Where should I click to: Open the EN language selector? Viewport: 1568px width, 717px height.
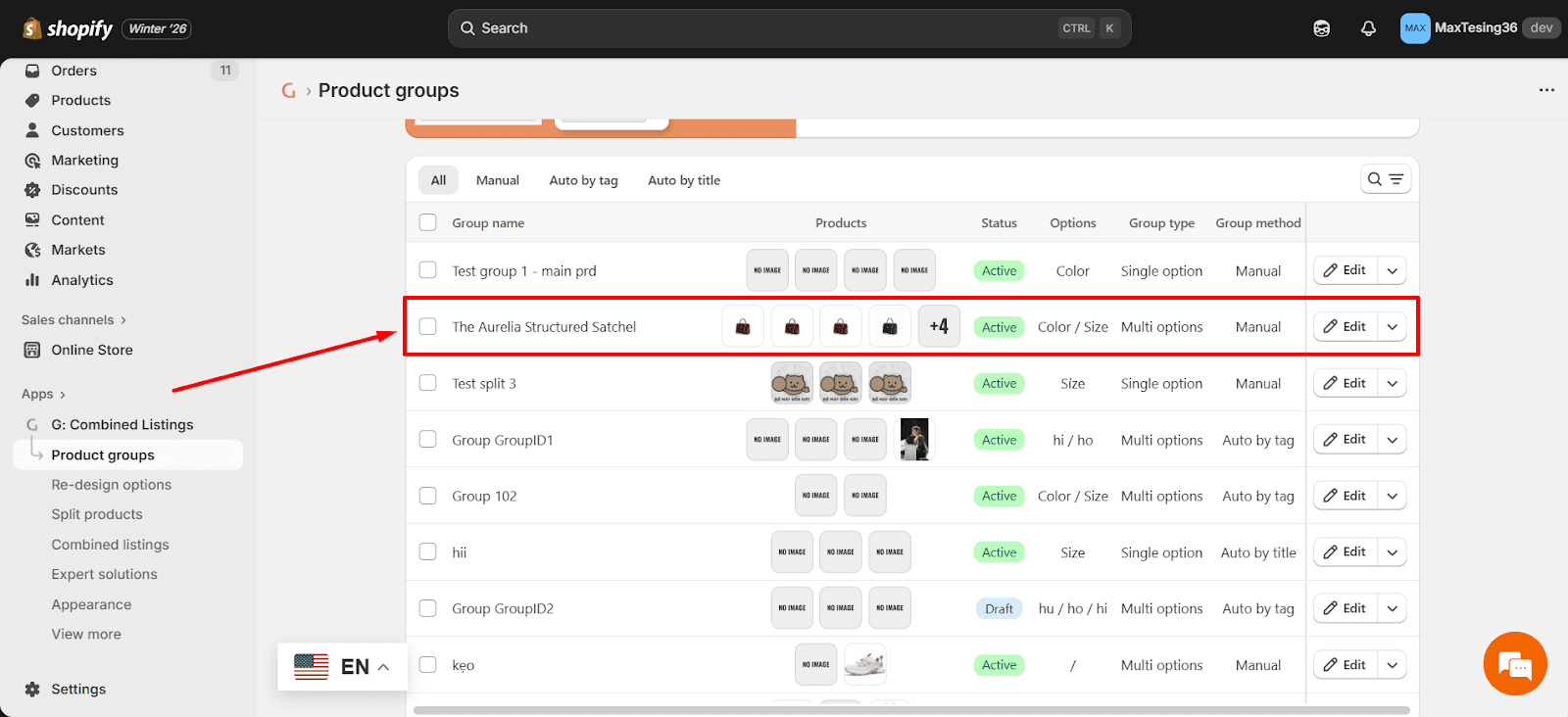(342, 667)
